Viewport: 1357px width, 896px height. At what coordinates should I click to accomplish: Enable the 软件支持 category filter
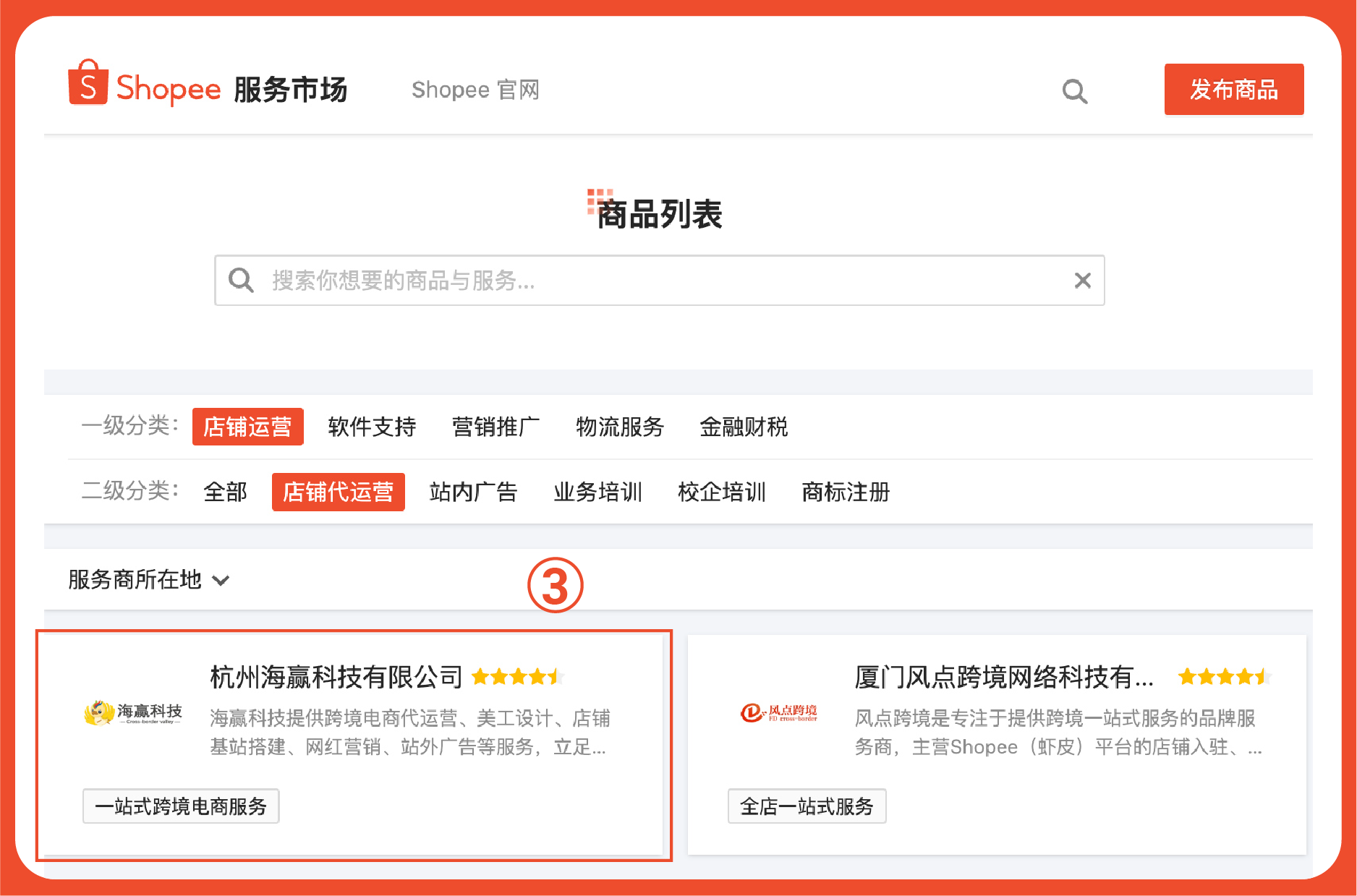click(371, 427)
